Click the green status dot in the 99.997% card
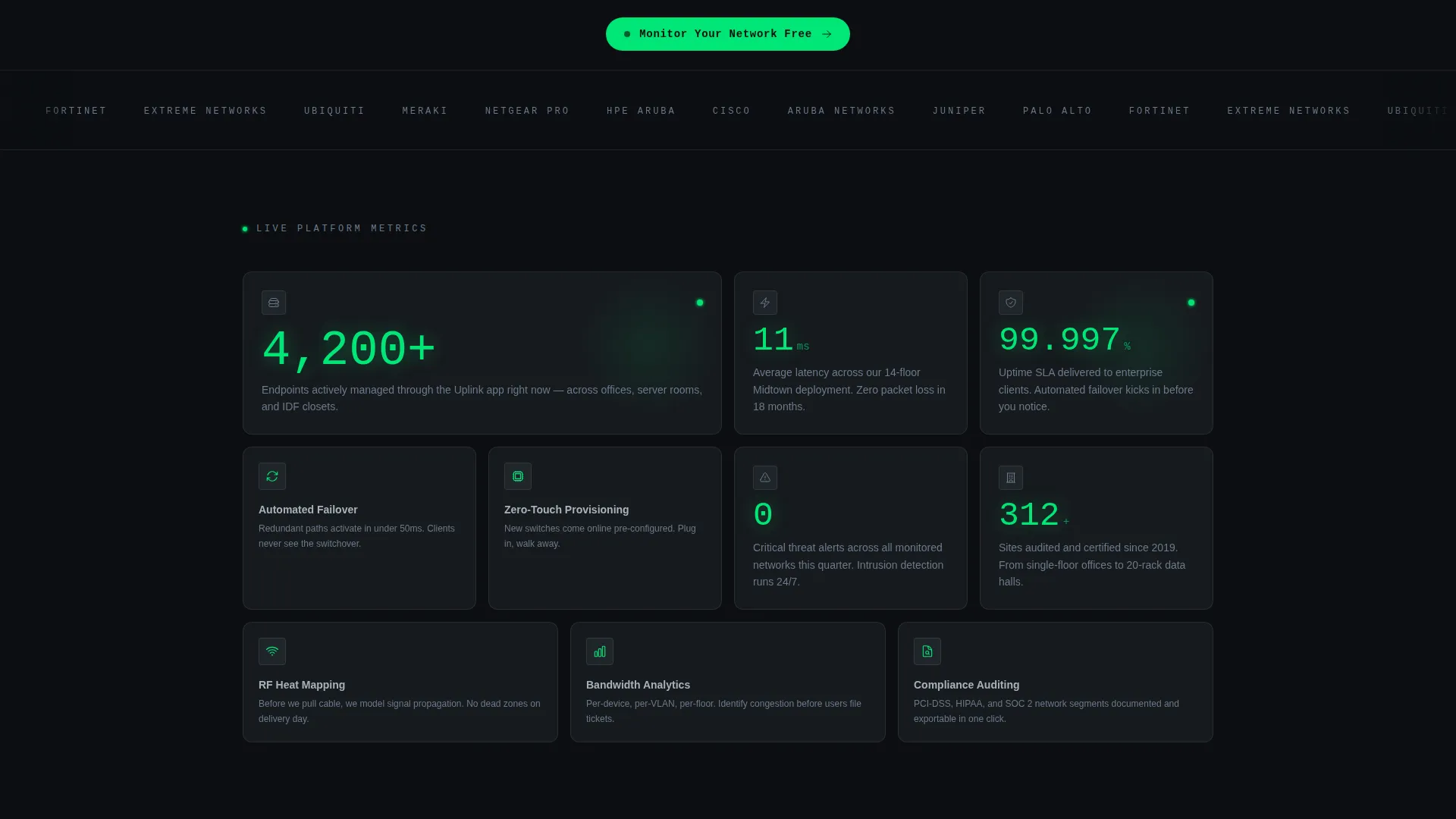This screenshot has width=1456, height=819. tap(1191, 303)
